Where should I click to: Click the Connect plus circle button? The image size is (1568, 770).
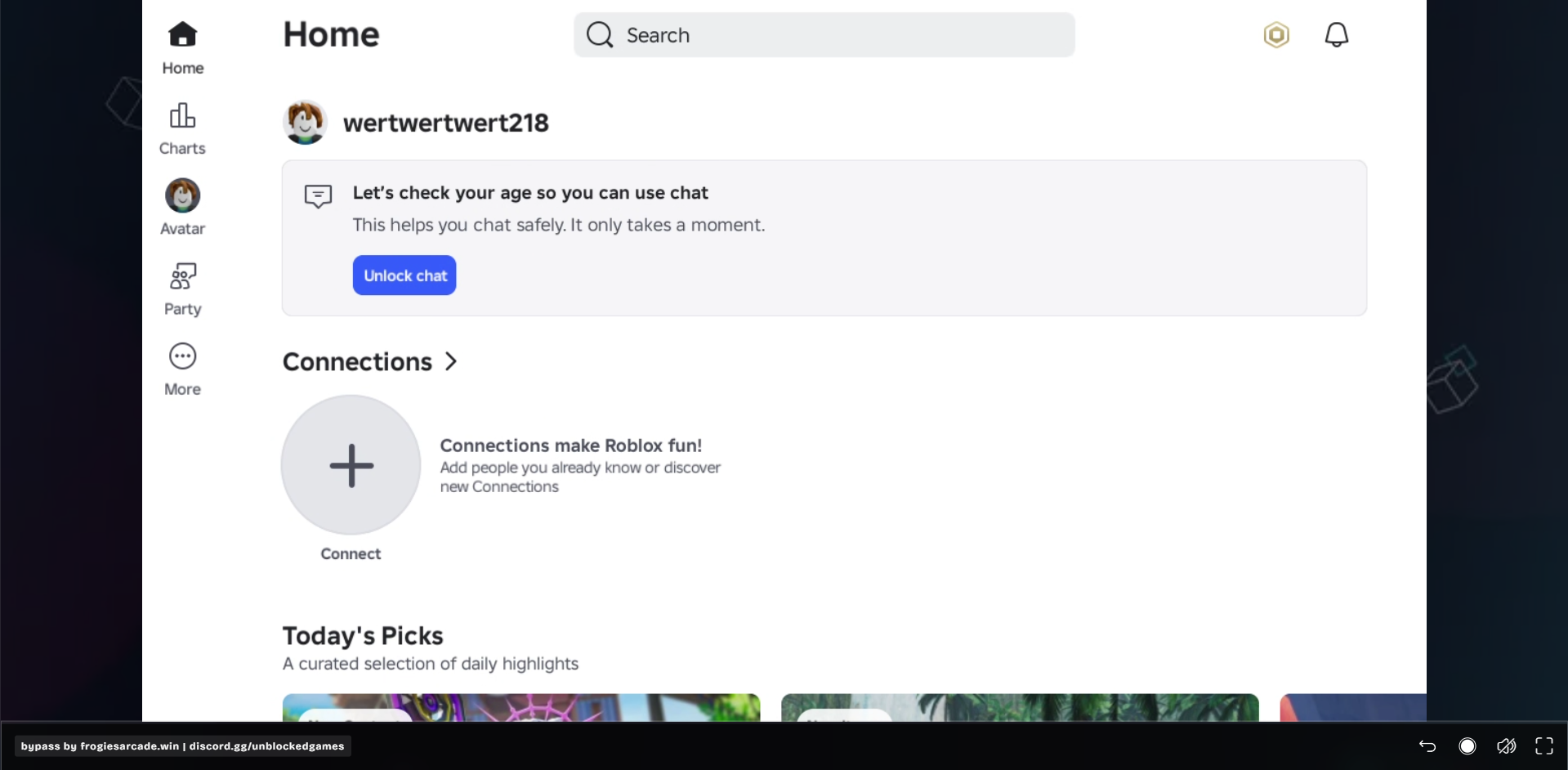(351, 465)
